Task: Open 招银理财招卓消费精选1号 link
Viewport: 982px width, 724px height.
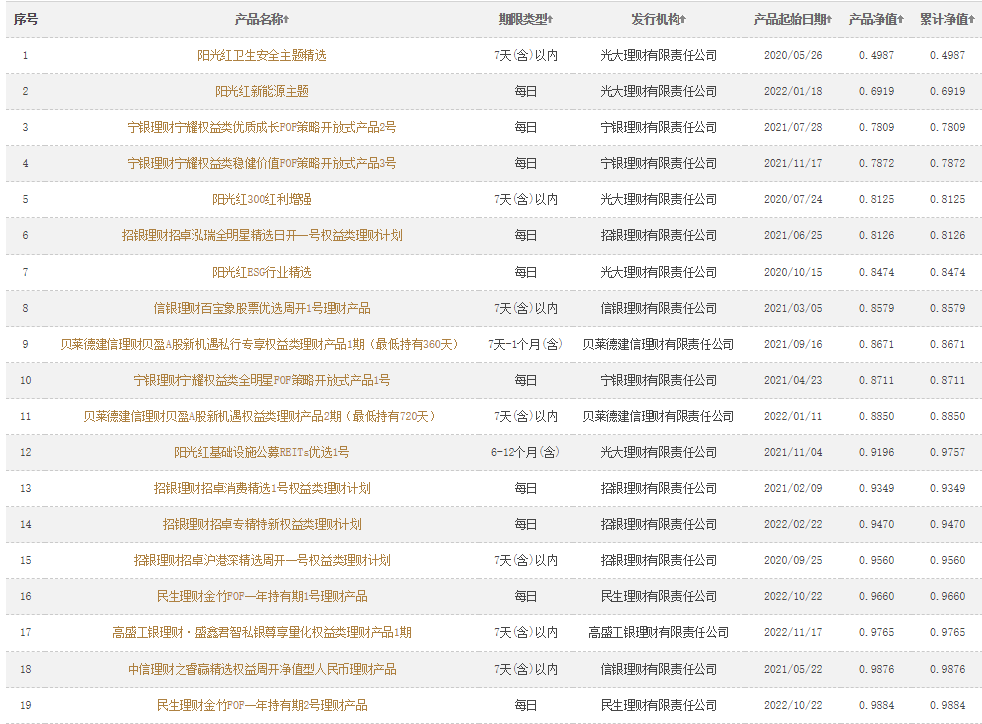Action: click(x=261, y=488)
